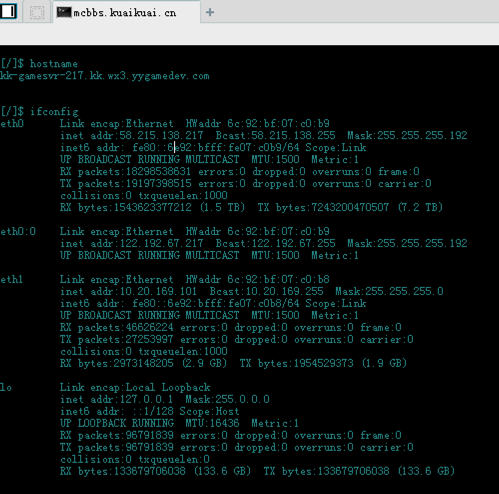Click the dotted-square icon beside the tab
Viewport: 499px width, 494px height.
(x=37, y=12)
